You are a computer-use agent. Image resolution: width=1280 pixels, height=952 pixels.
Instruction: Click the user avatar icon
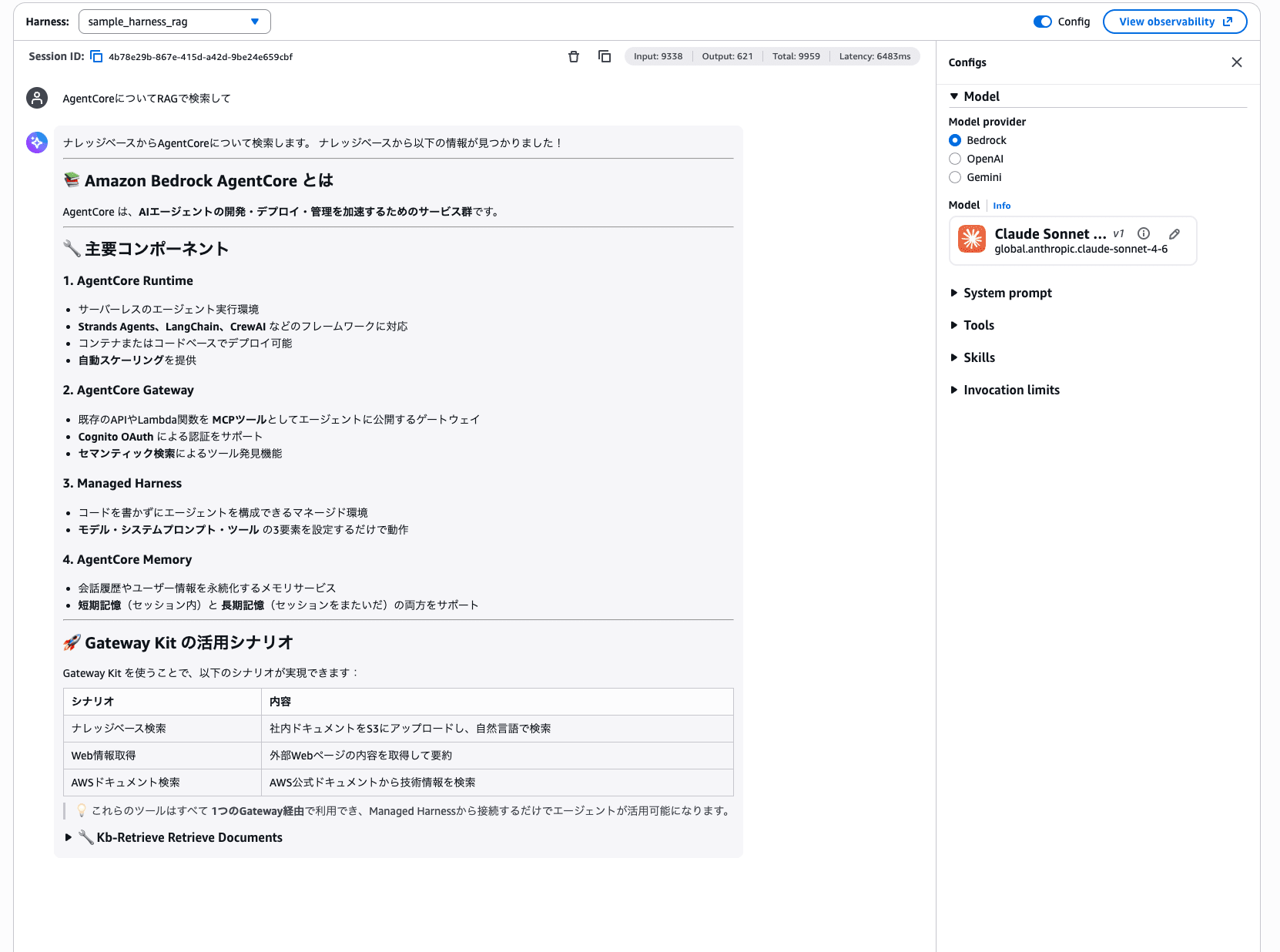[x=37, y=98]
